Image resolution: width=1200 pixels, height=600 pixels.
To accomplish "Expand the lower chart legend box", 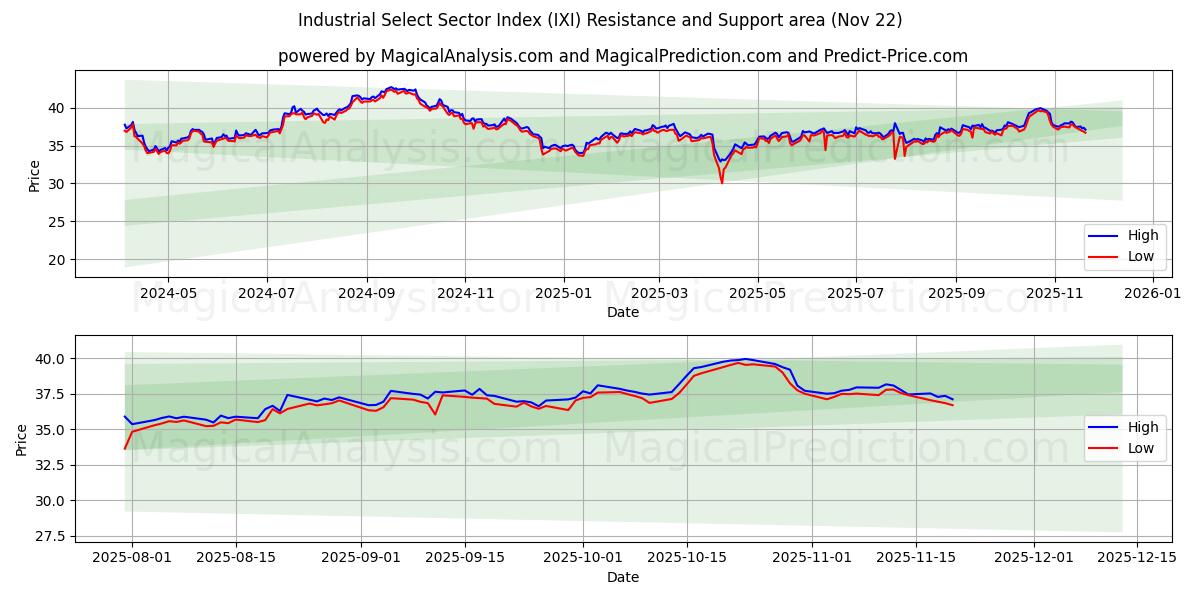I will (x=1125, y=437).
